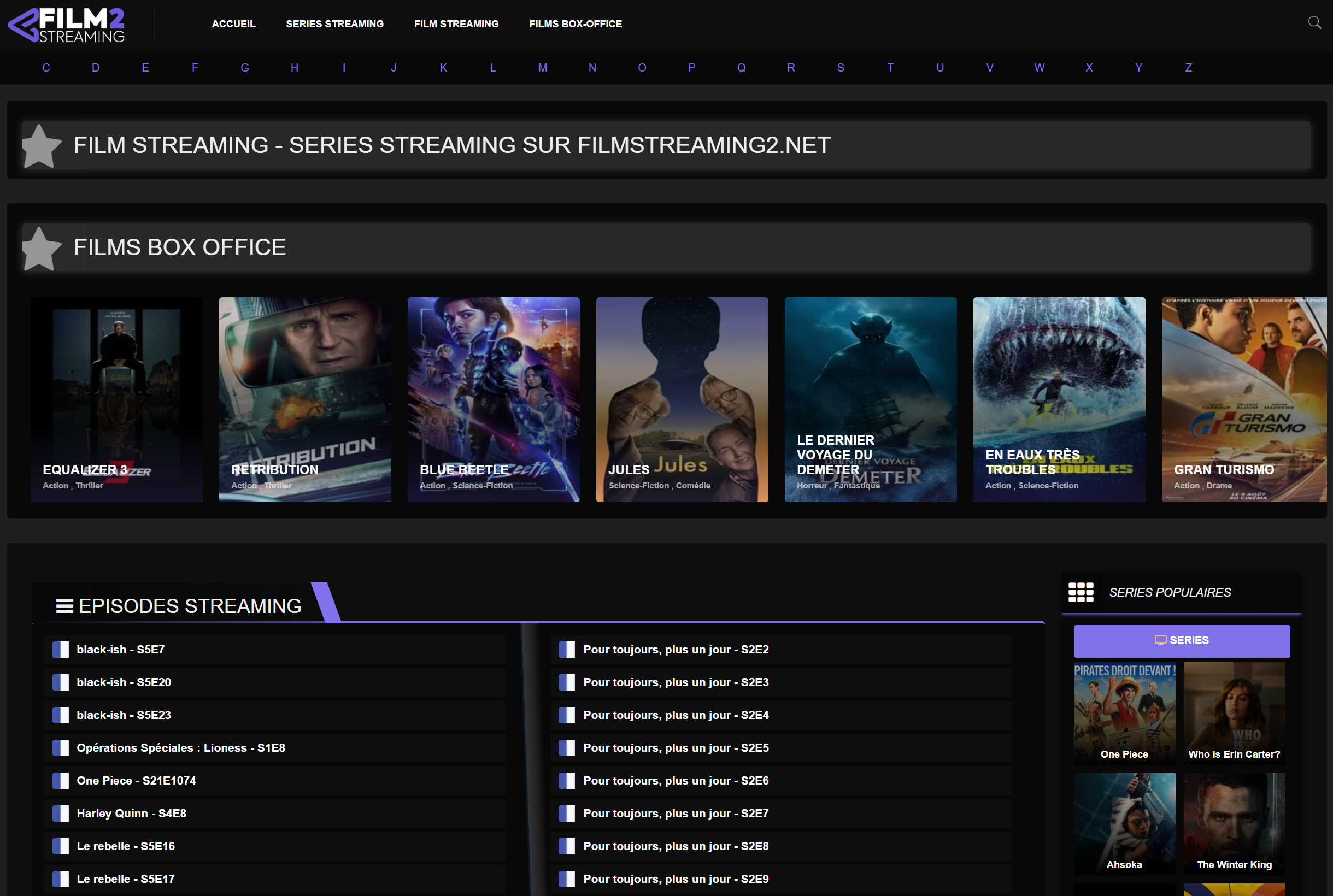
Task: Open Pour toujours, plus un jour - S2E8
Action: pyautogui.click(x=781, y=846)
